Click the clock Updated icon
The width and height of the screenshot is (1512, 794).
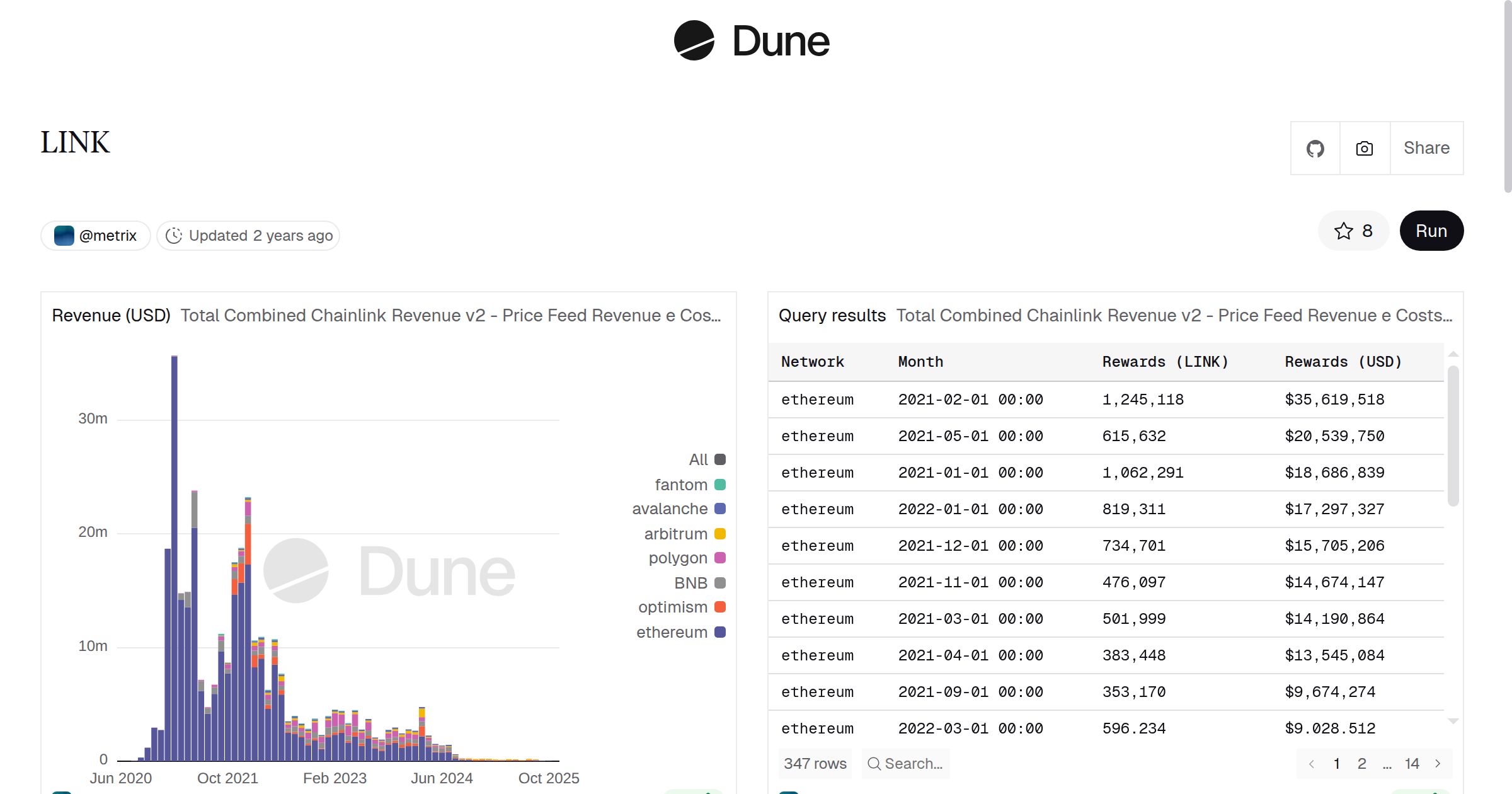pos(174,236)
